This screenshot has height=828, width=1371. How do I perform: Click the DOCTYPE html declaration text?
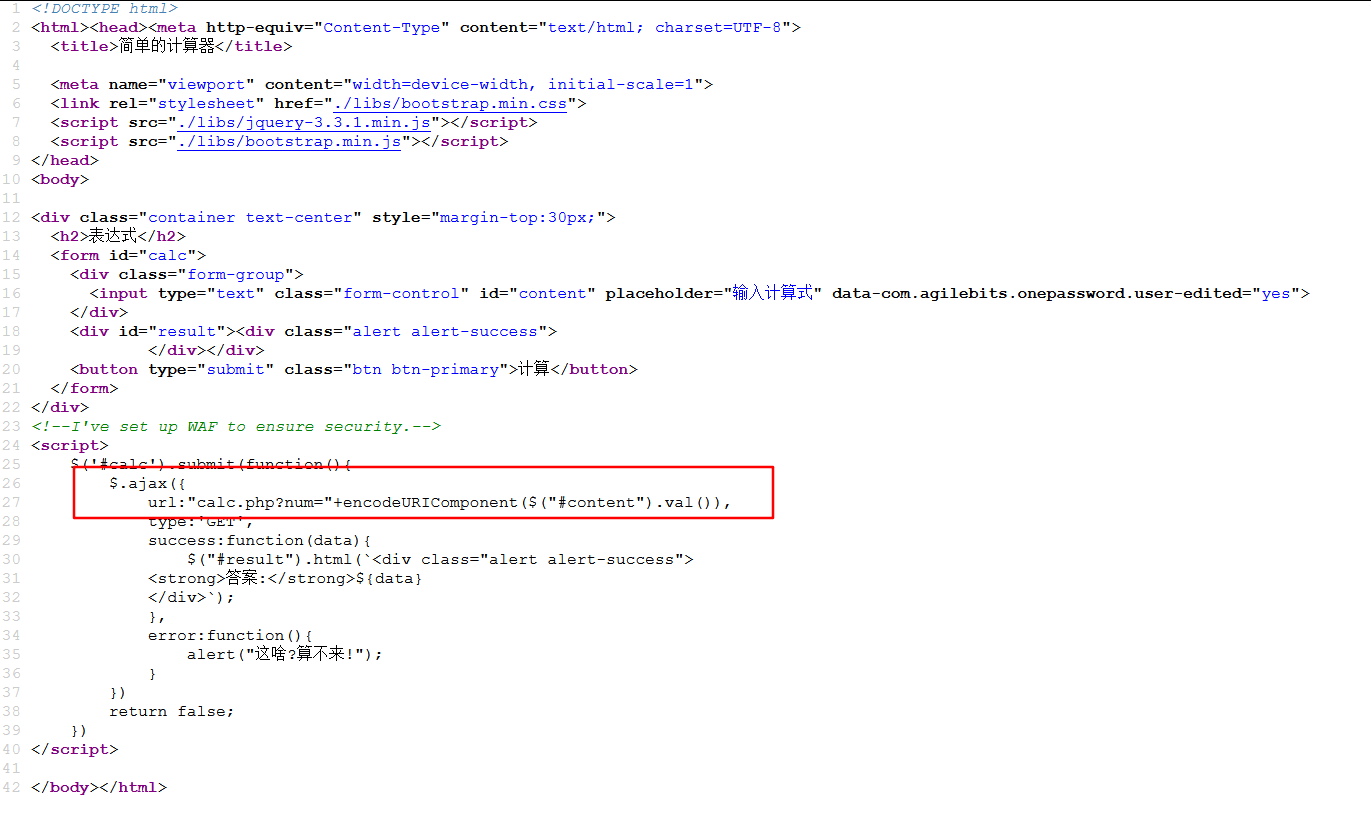click(104, 8)
